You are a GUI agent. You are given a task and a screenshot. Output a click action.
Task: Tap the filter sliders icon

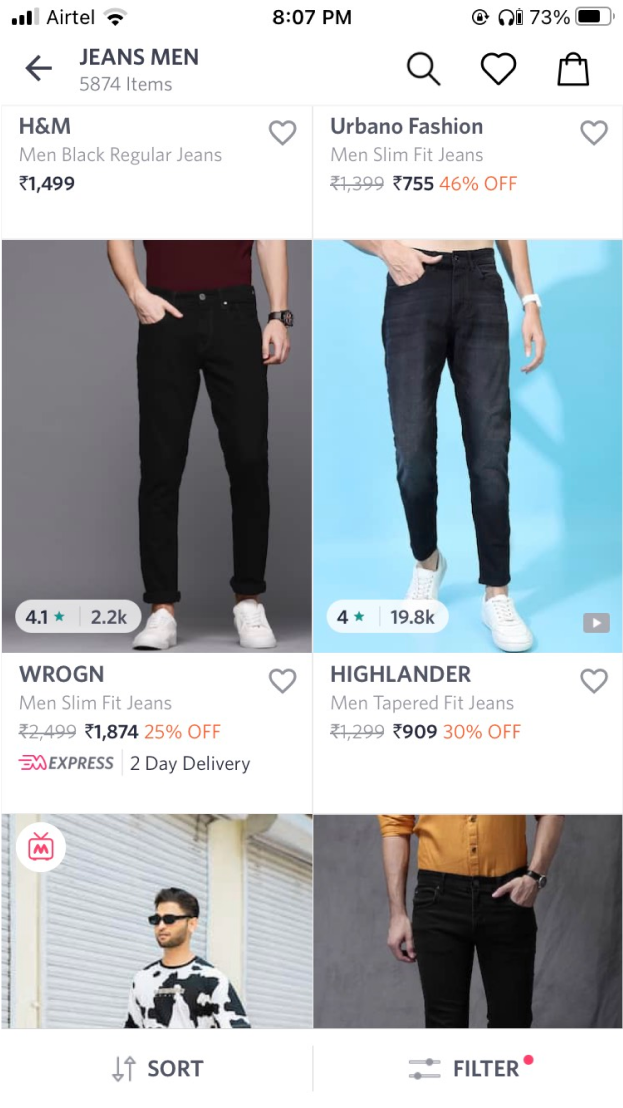[x=425, y=1068]
